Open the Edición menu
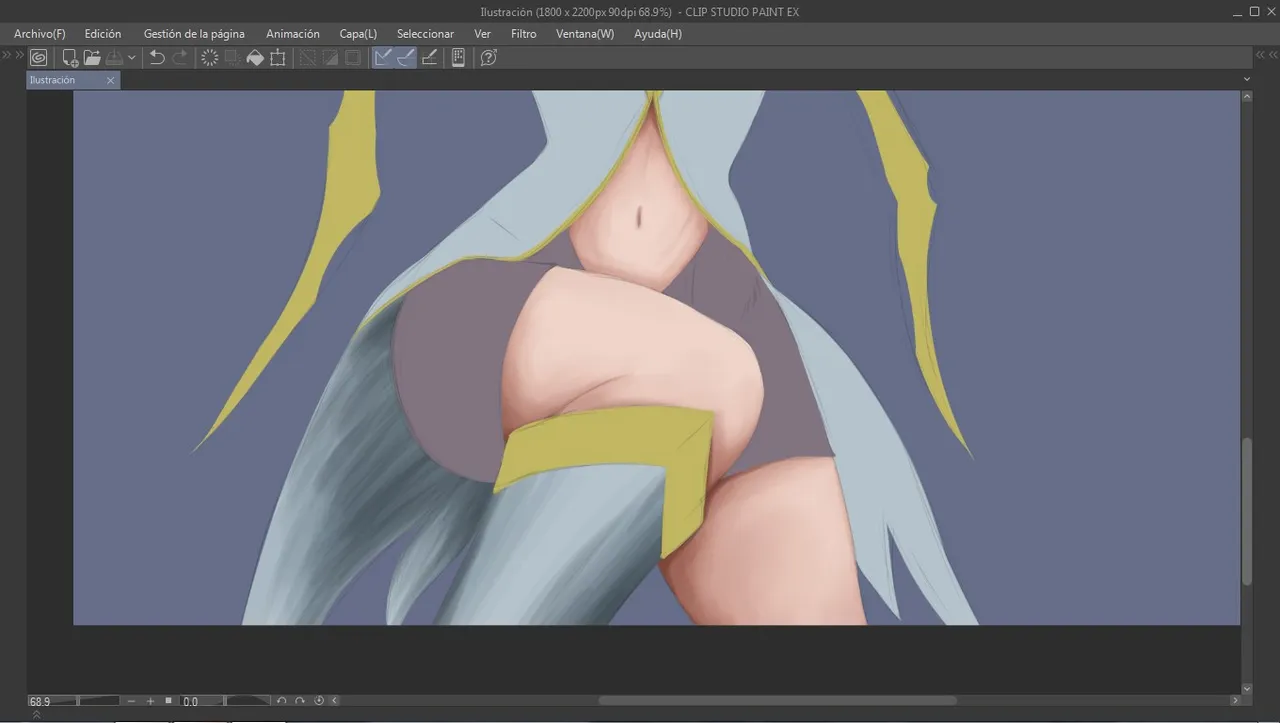1280x723 pixels. (x=103, y=34)
